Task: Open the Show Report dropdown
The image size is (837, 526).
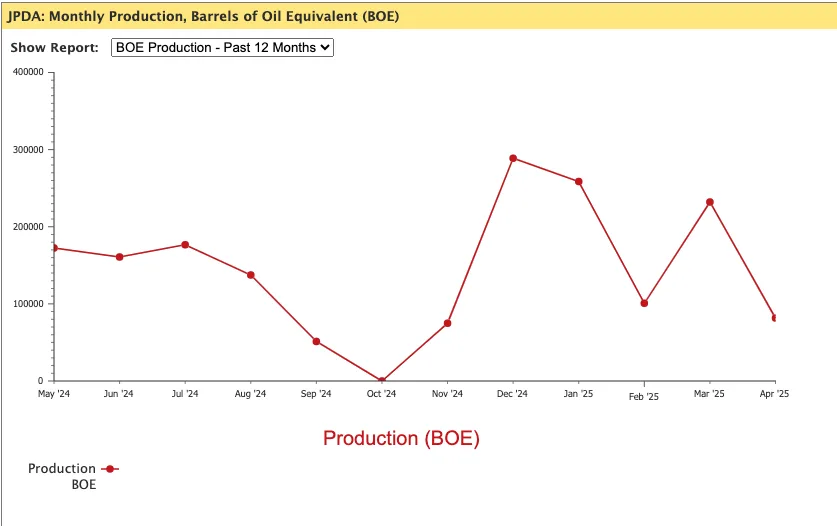Action: [221, 47]
